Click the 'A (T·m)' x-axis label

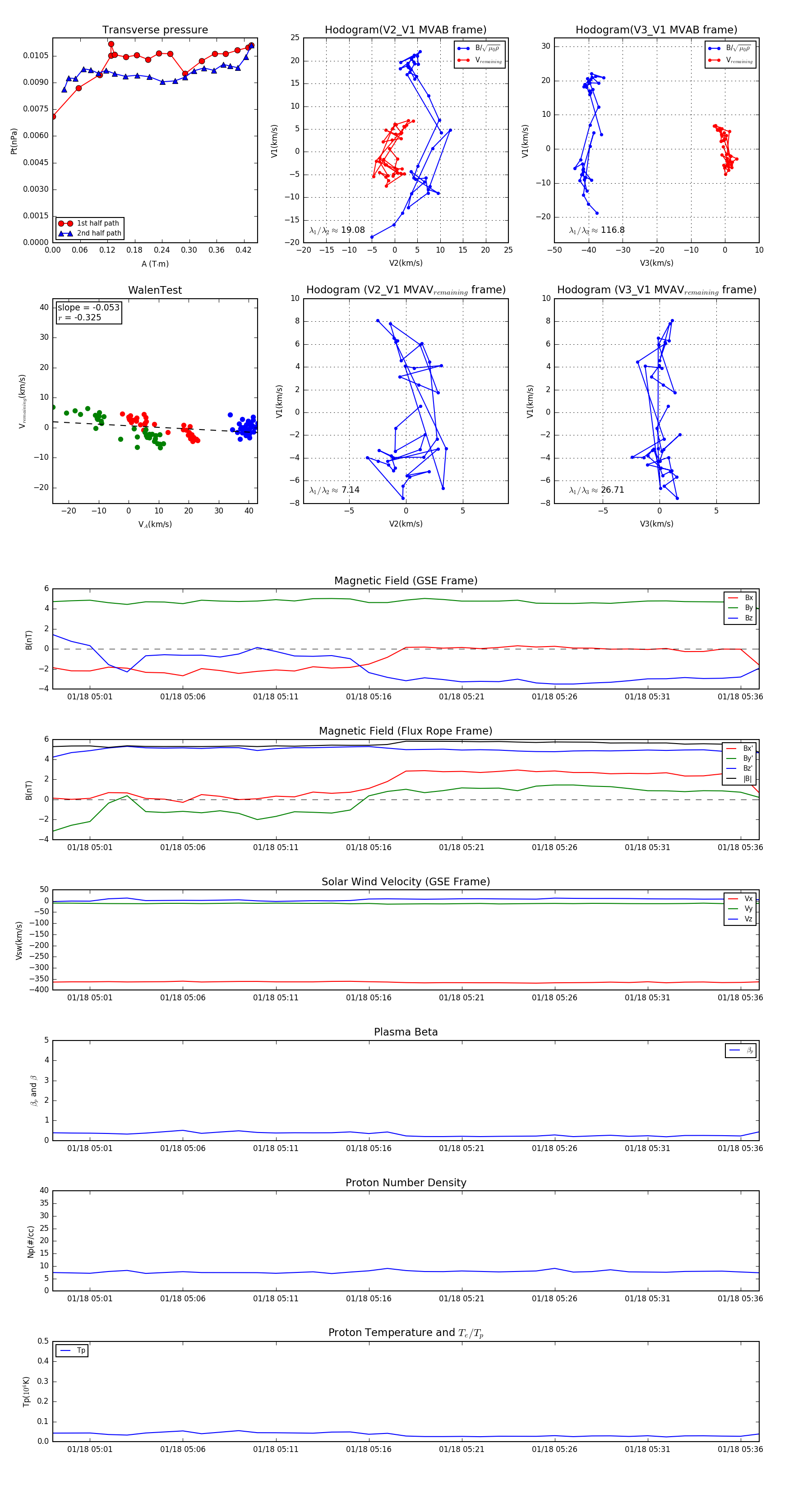(155, 264)
